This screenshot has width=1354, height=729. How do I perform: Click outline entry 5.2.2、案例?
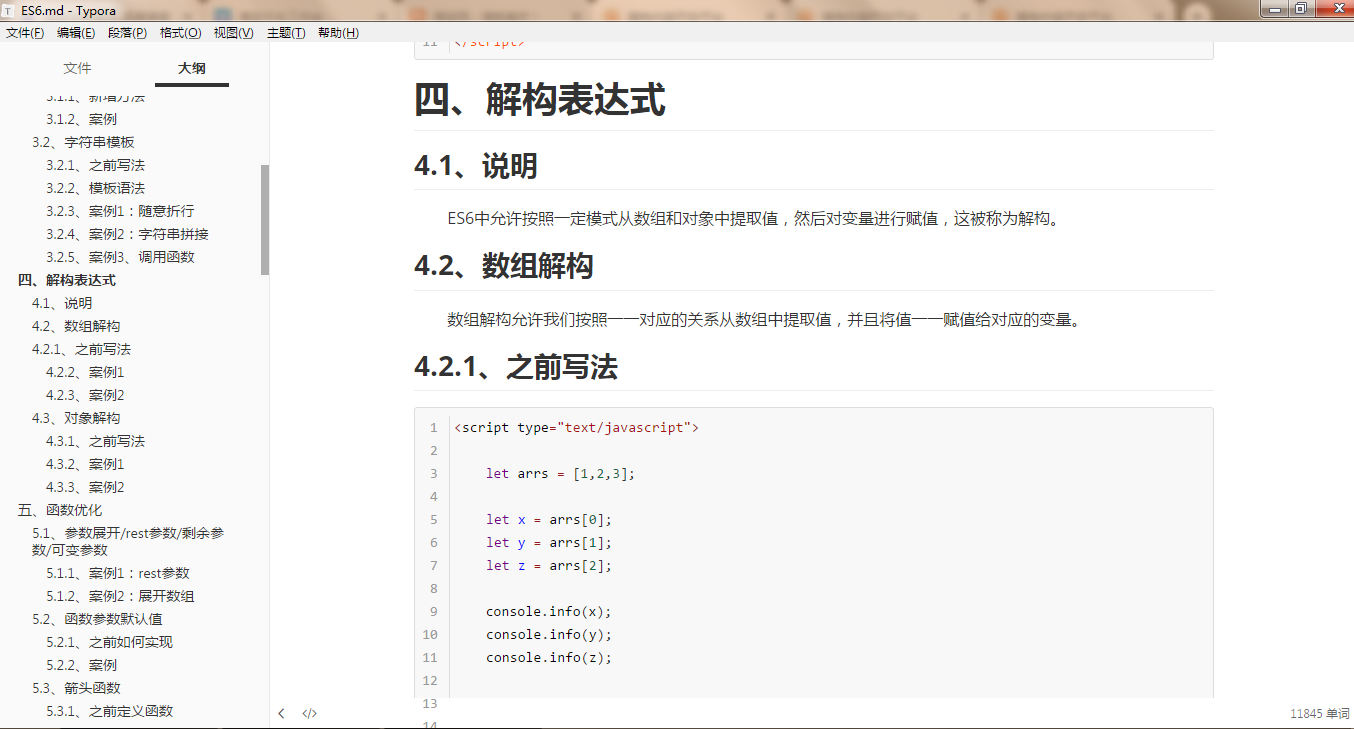[81, 665]
